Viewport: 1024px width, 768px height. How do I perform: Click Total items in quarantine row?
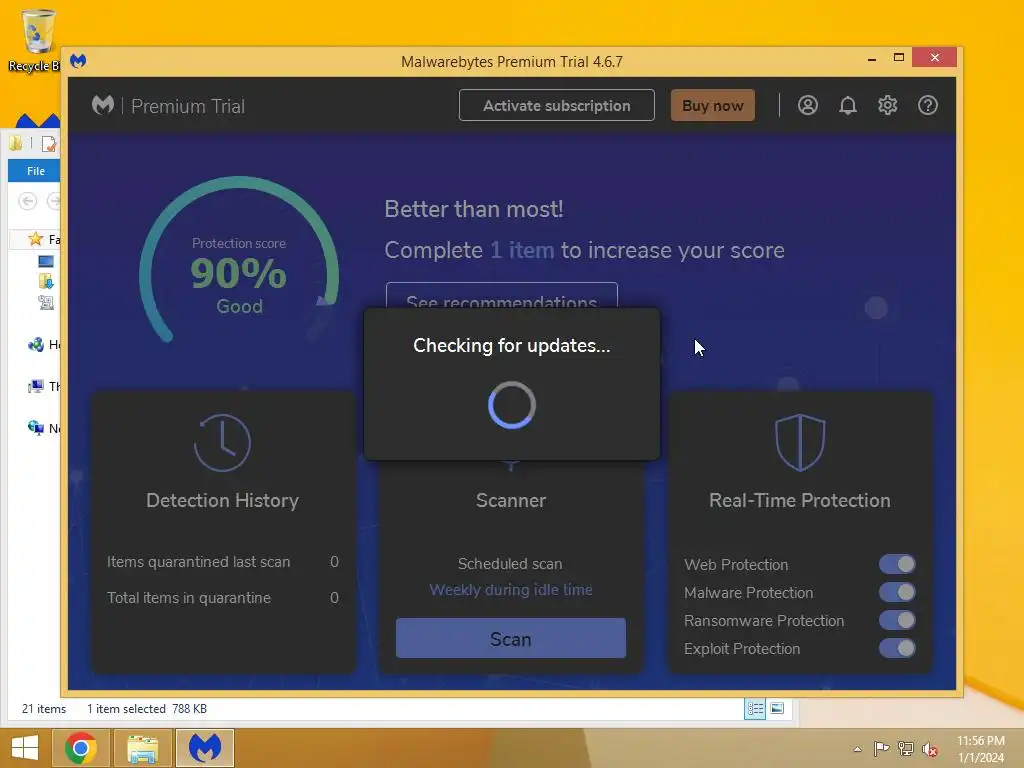[x=223, y=598]
